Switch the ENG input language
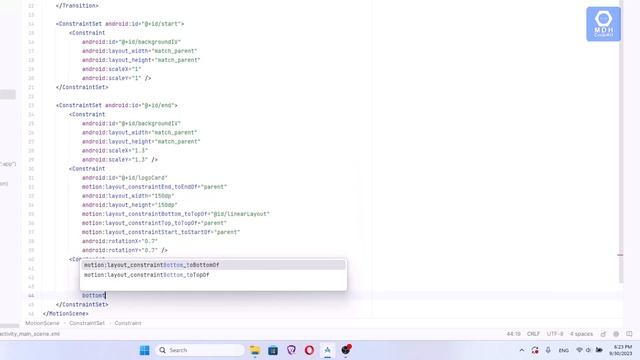 (x=564, y=351)
